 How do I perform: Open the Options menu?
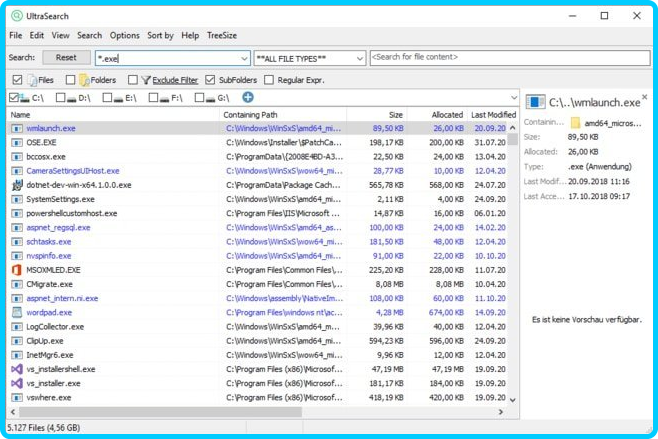point(125,35)
